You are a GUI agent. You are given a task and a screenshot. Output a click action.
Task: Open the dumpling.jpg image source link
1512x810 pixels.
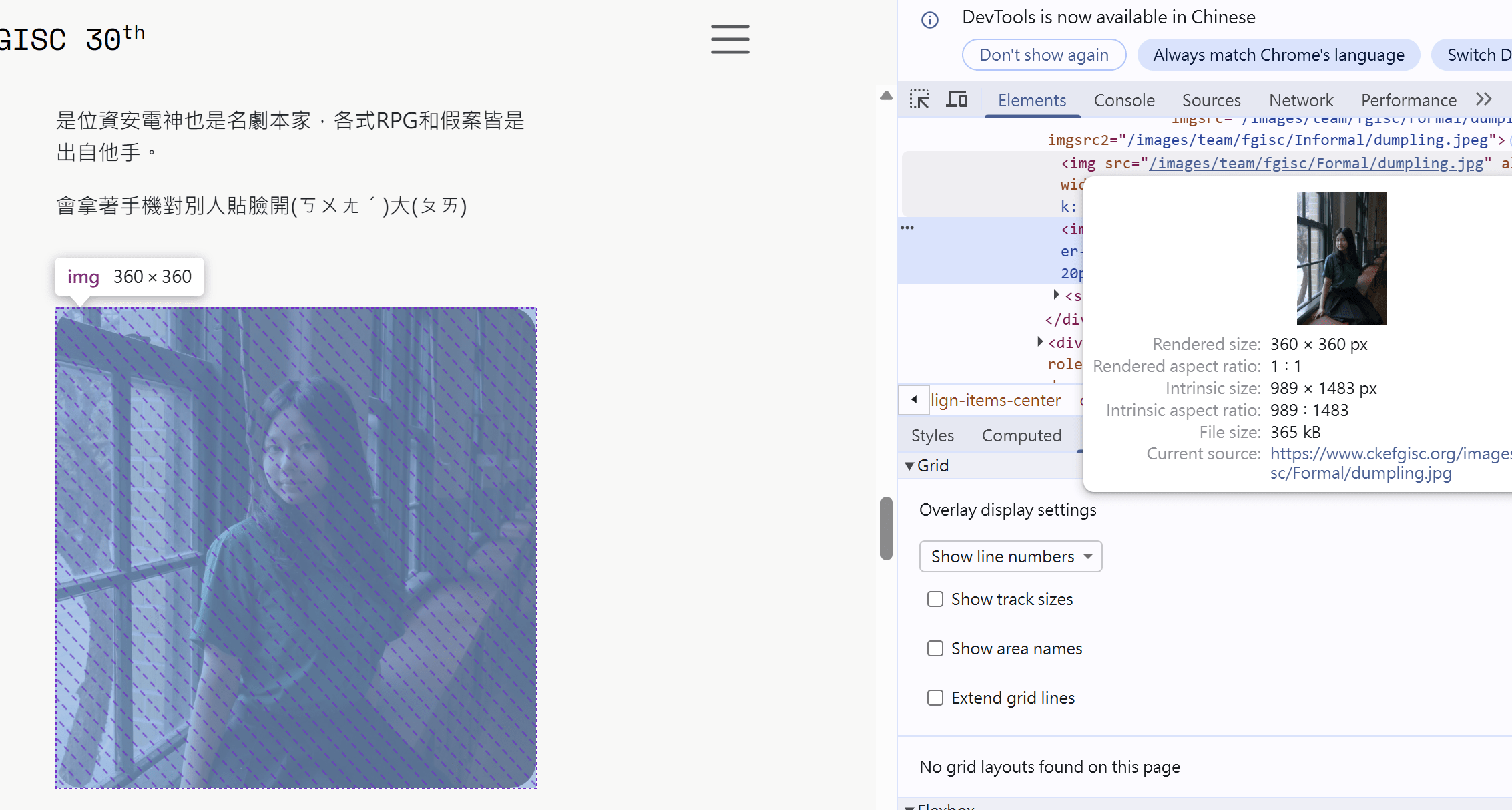click(x=1315, y=164)
